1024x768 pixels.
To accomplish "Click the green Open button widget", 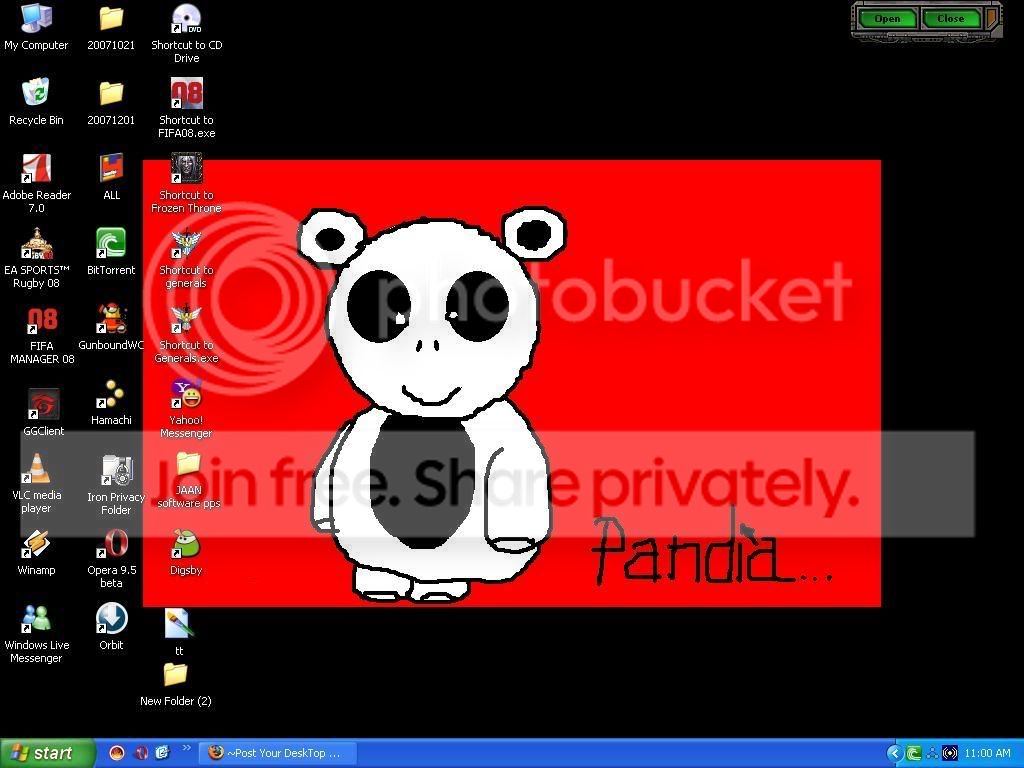I will [x=887, y=19].
